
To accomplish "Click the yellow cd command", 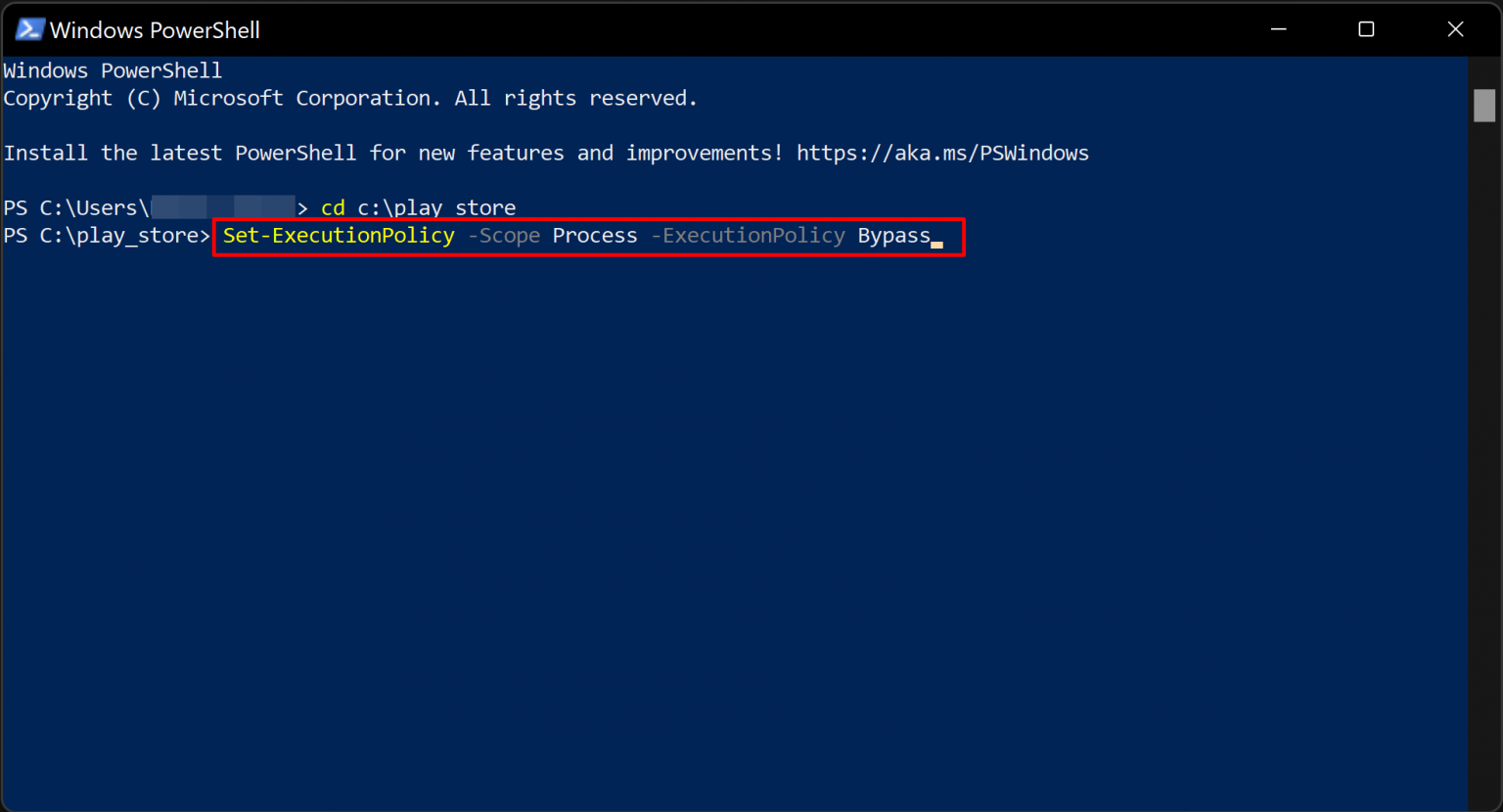I will (333, 208).
